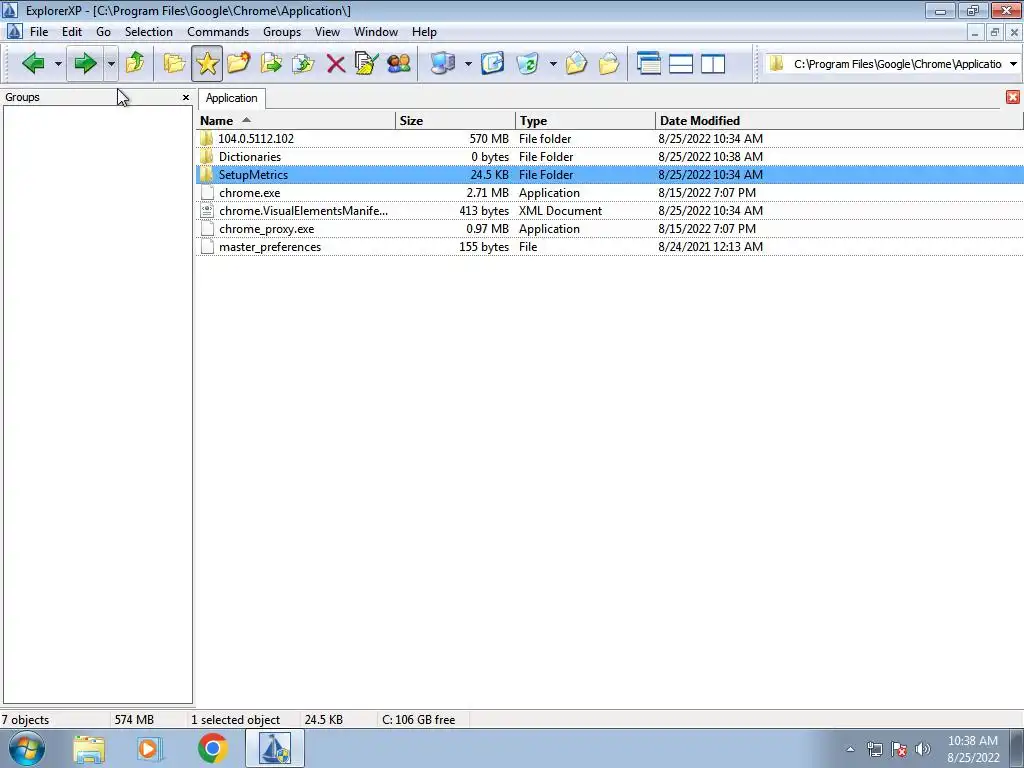The height and width of the screenshot is (768, 1024).
Task: Click the blue refresh panel icon
Action: coord(493,63)
